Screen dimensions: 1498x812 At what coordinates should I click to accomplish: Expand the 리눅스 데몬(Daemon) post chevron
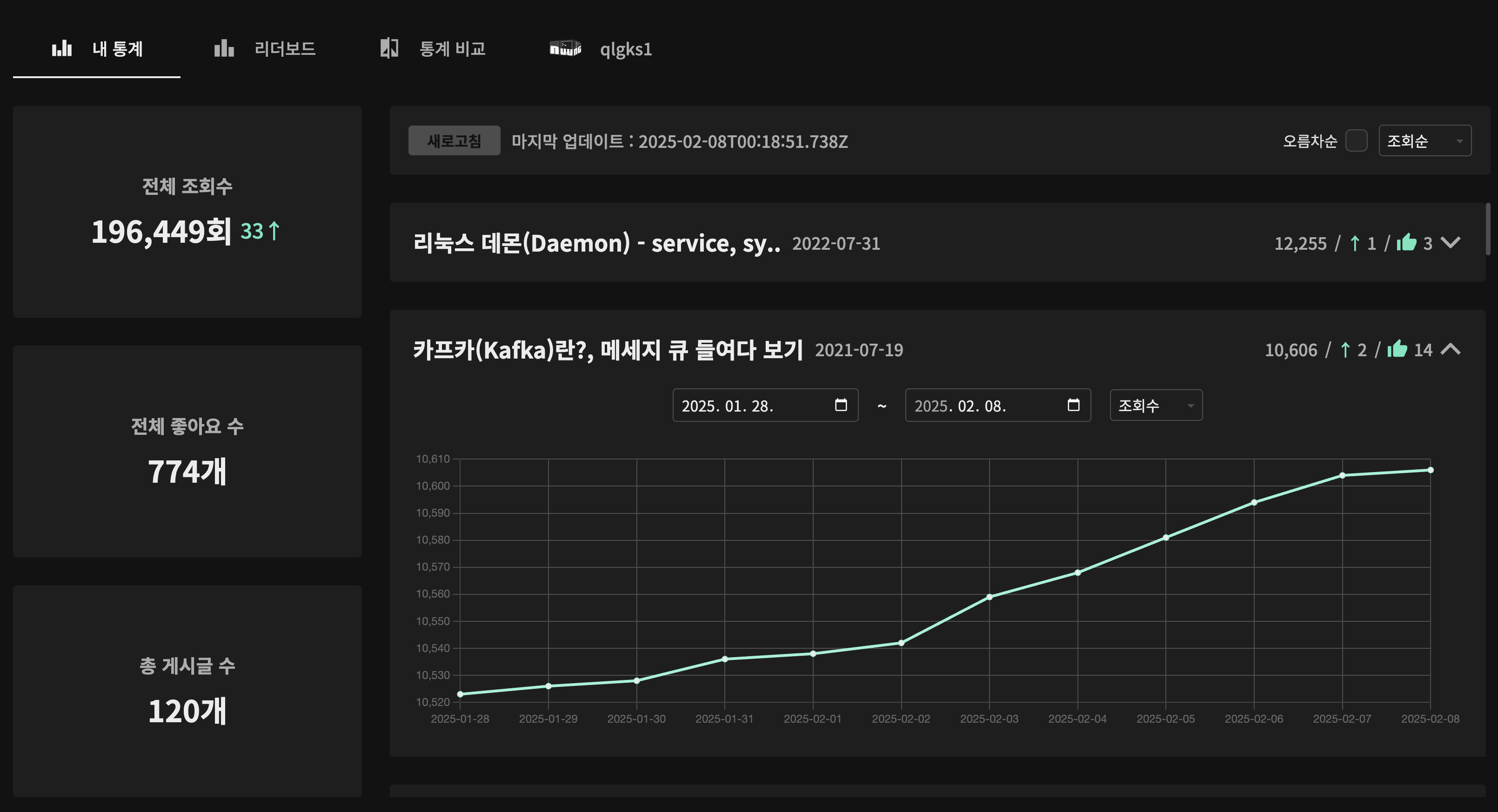(1451, 242)
